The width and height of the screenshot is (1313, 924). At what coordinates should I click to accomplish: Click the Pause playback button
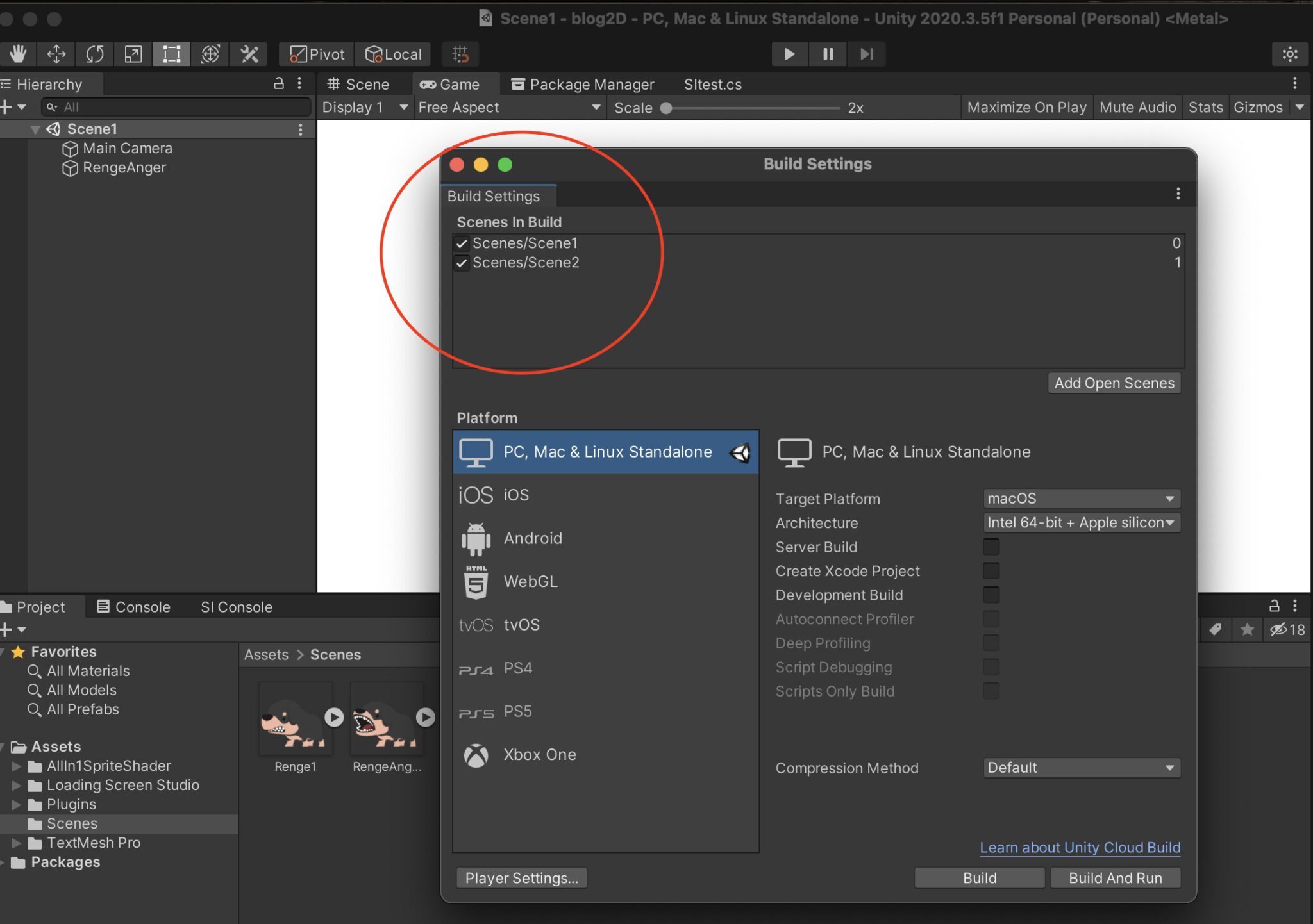828,54
